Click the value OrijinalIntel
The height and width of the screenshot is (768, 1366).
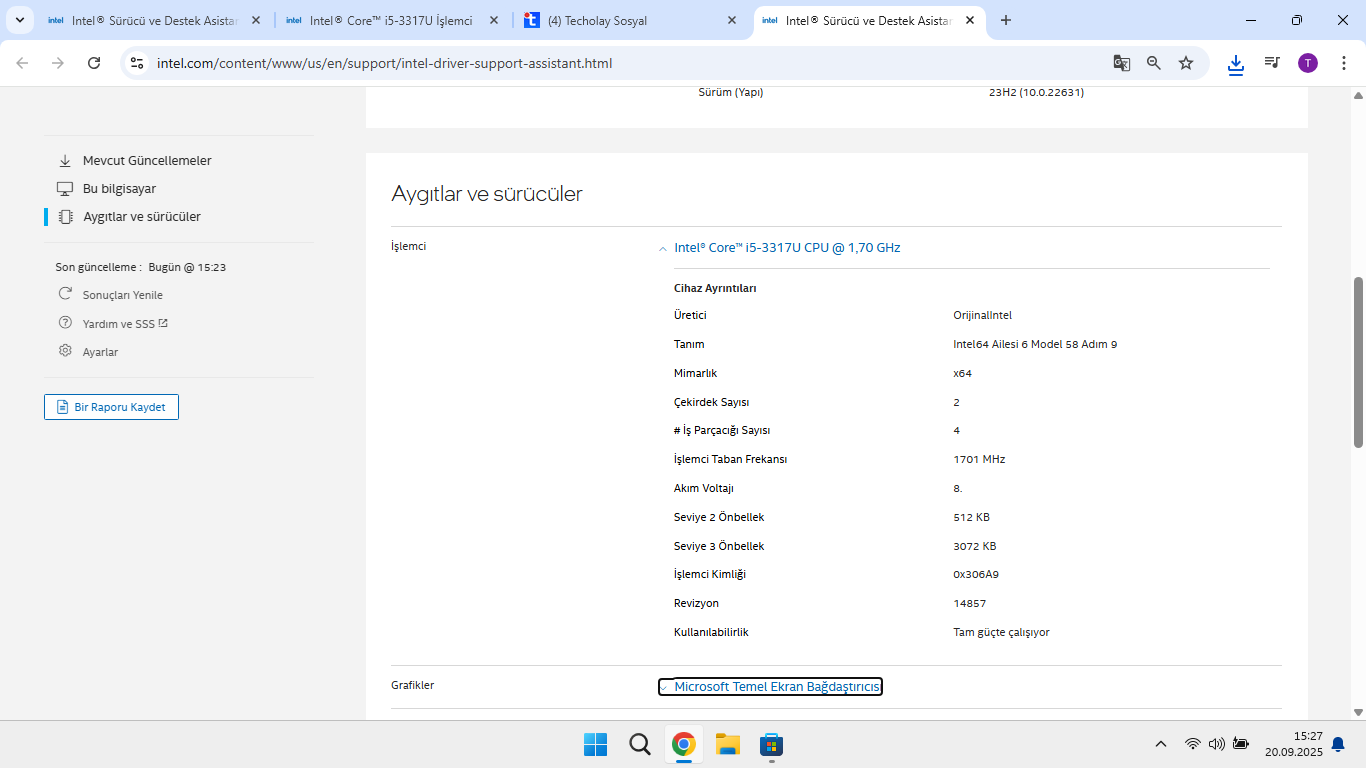click(982, 315)
